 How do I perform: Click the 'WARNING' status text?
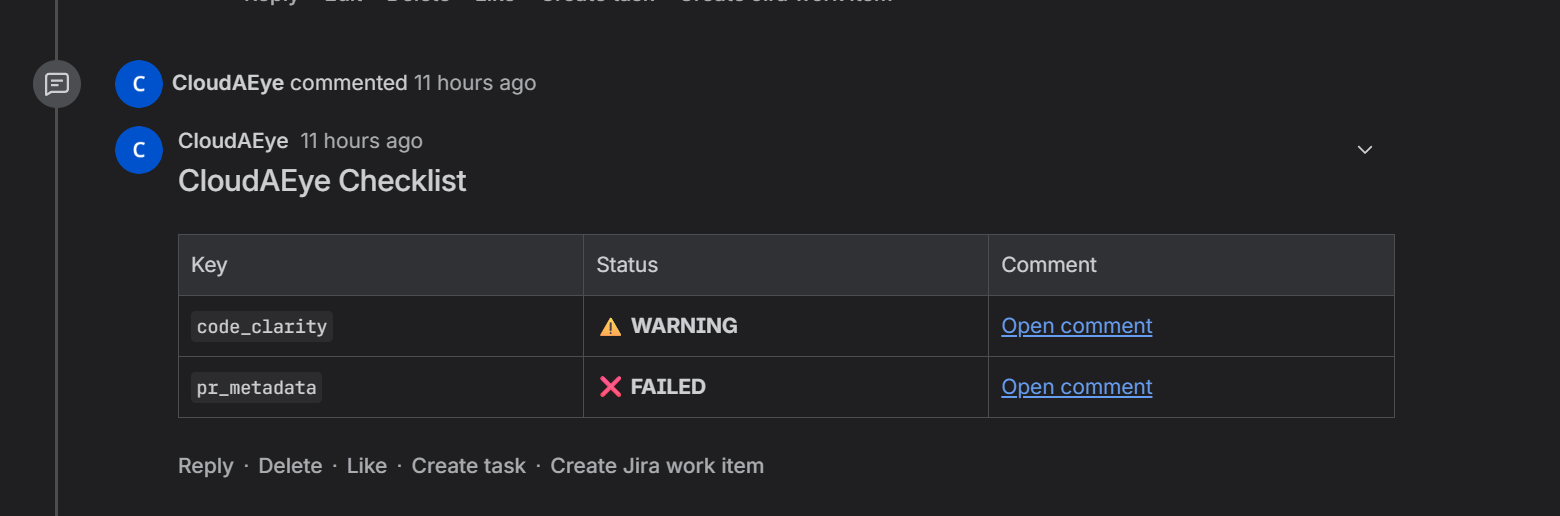point(684,326)
